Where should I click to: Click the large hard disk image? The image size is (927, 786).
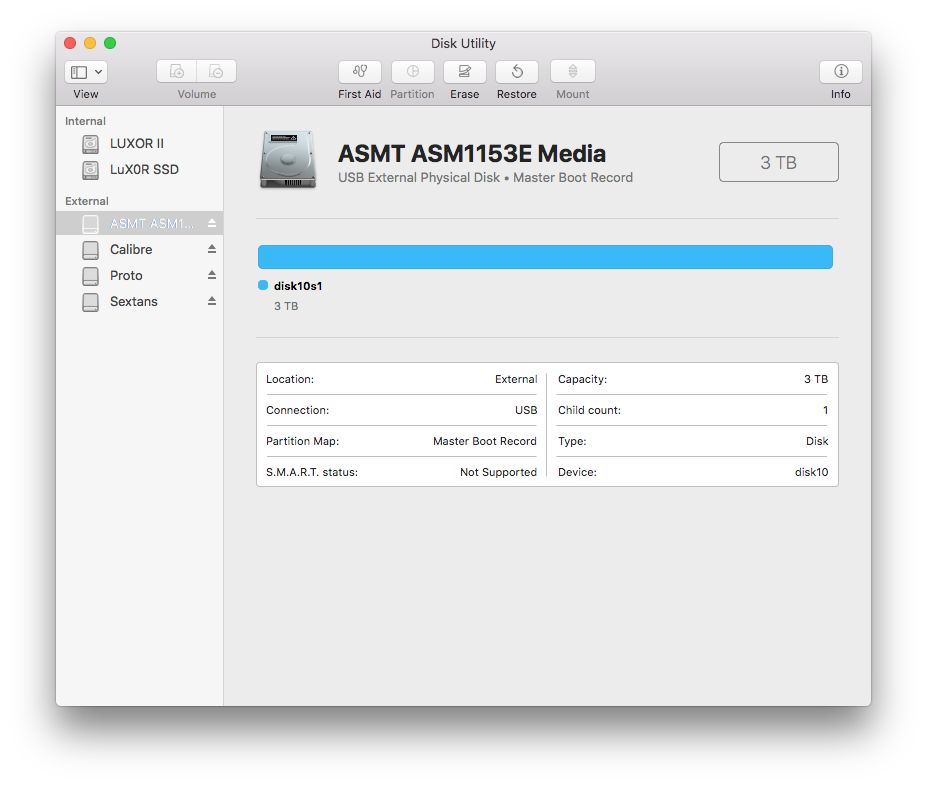pos(288,160)
